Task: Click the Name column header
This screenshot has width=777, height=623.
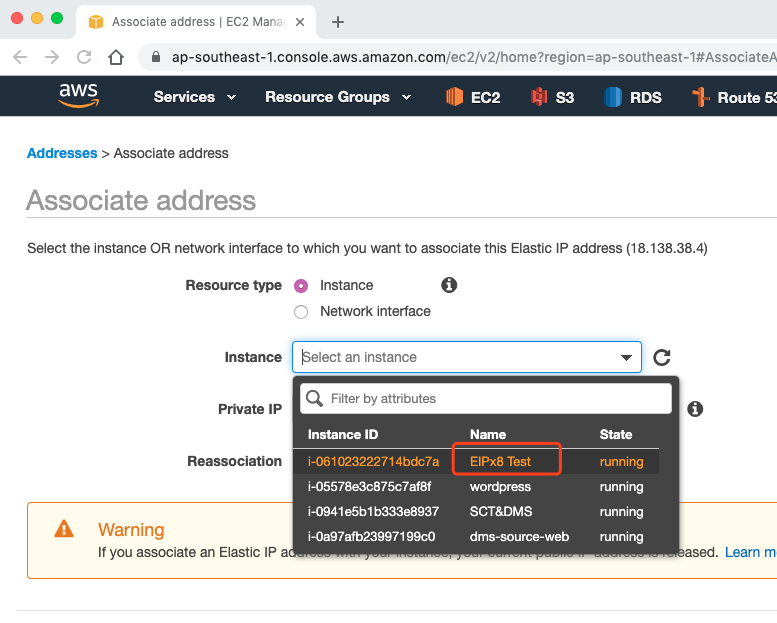Action: pyautogui.click(x=488, y=435)
